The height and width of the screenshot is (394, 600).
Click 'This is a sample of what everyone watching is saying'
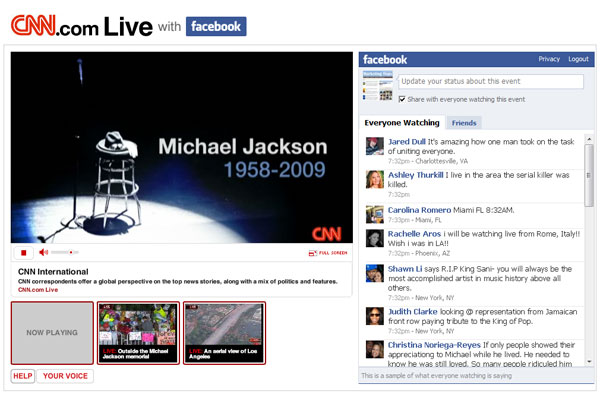(437, 376)
